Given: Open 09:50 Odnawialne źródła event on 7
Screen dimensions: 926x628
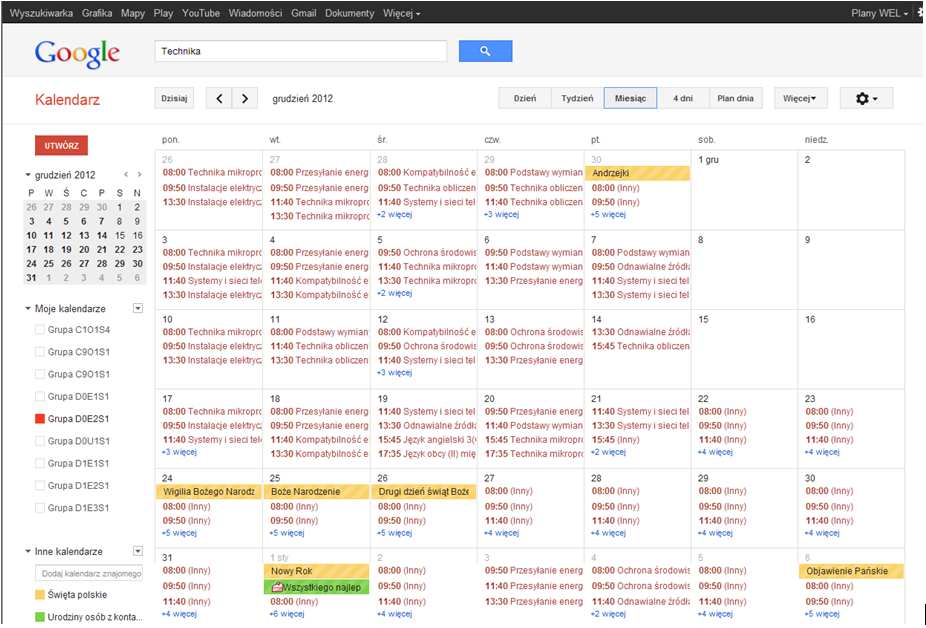Looking at the screenshot, I should 640,267.
